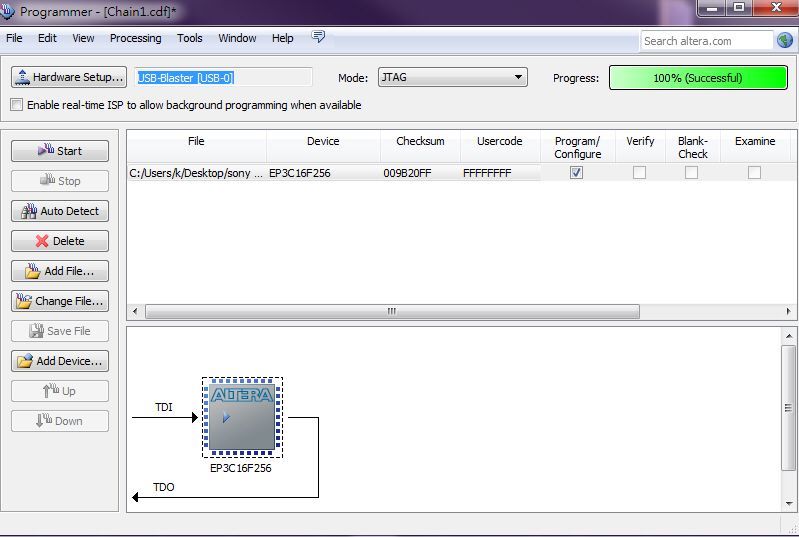Open the Help menu
The height and width of the screenshot is (537, 799).
click(282, 38)
